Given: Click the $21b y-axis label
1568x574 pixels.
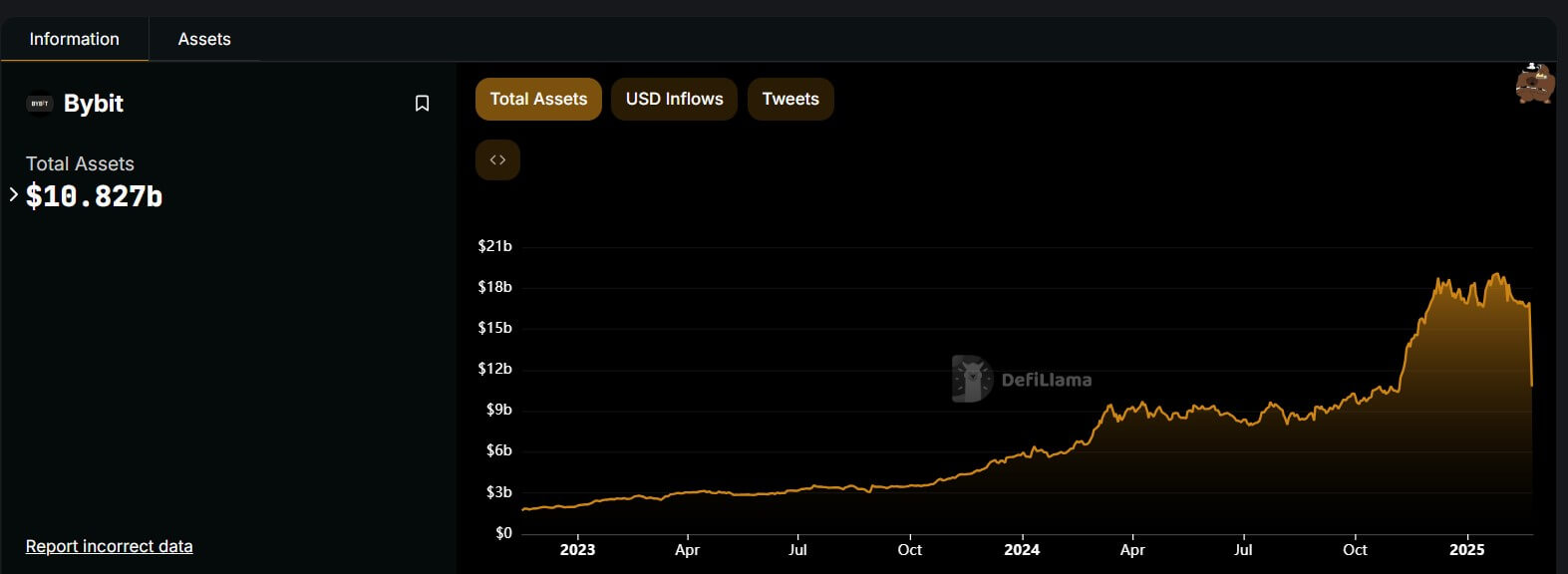Looking at the screenshot, I should click(x=495, y=246).
